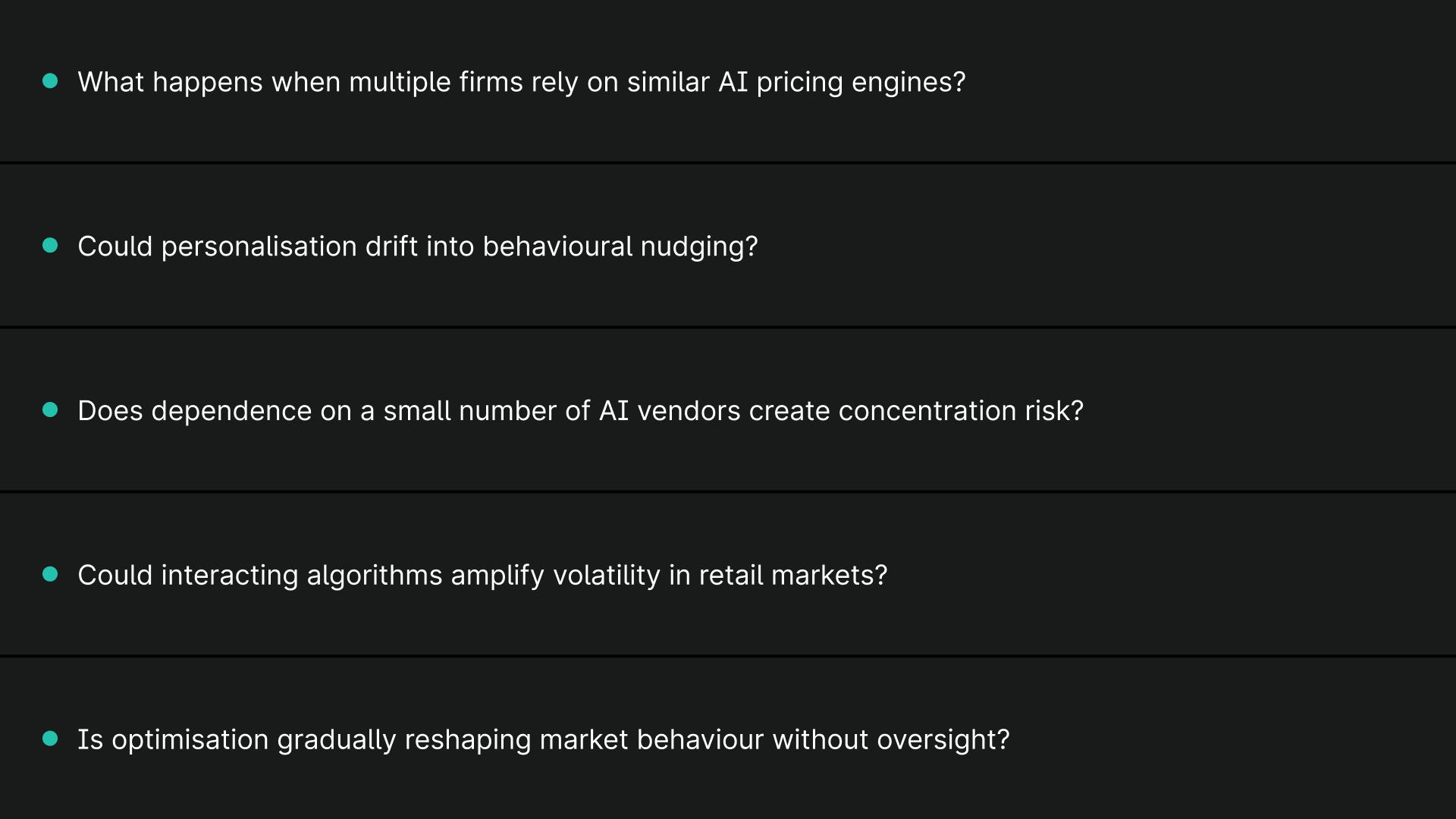
Task: Select the bullet dot before the AI vendors question
Action: (x=50, y=410)
